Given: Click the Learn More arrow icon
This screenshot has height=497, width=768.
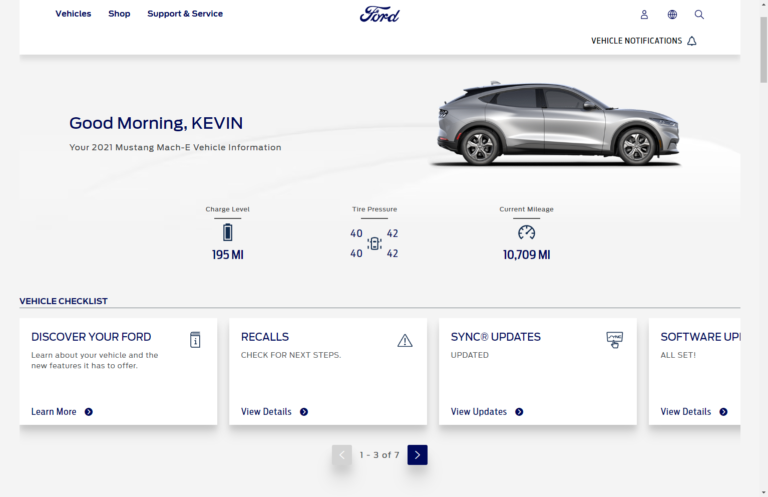Looking at the screenshot, I should point(89,412).
